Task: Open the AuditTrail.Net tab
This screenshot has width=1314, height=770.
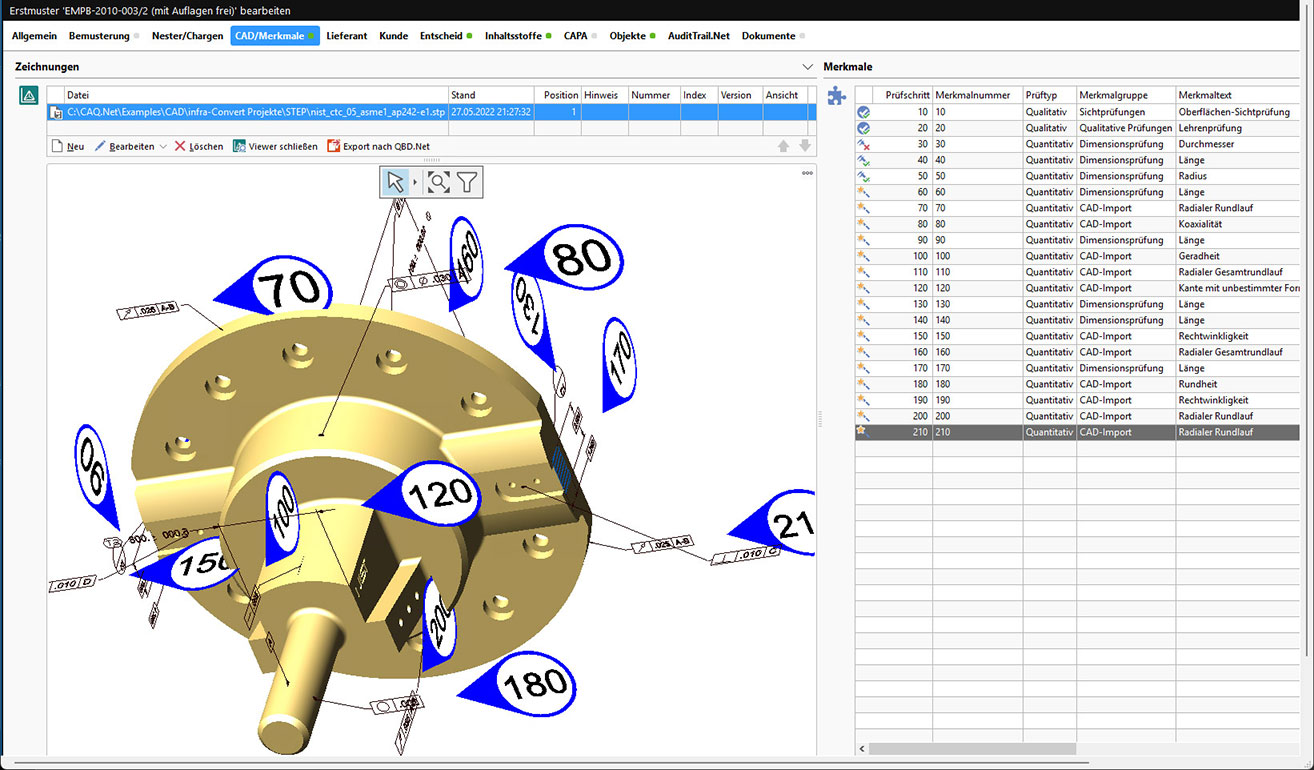Action: [x=698, y=36]
